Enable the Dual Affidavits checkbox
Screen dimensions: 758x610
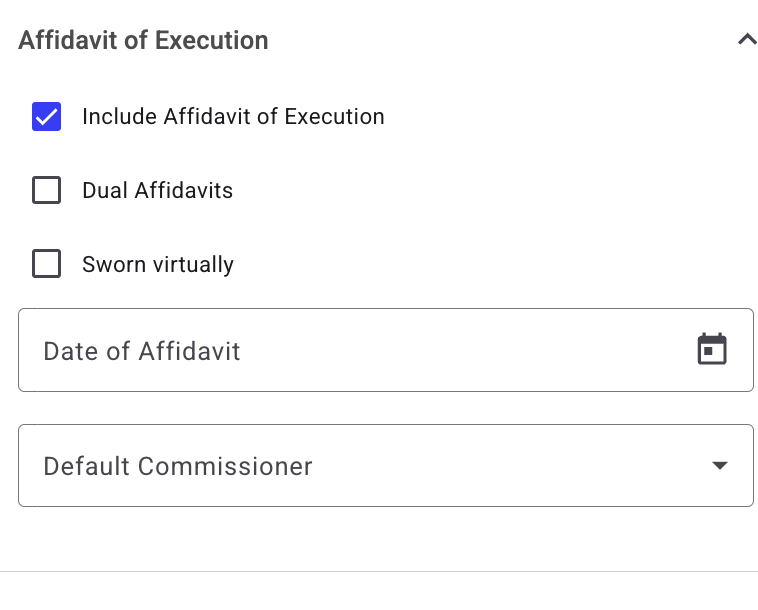pyautogui.click(x=46, y=190)
